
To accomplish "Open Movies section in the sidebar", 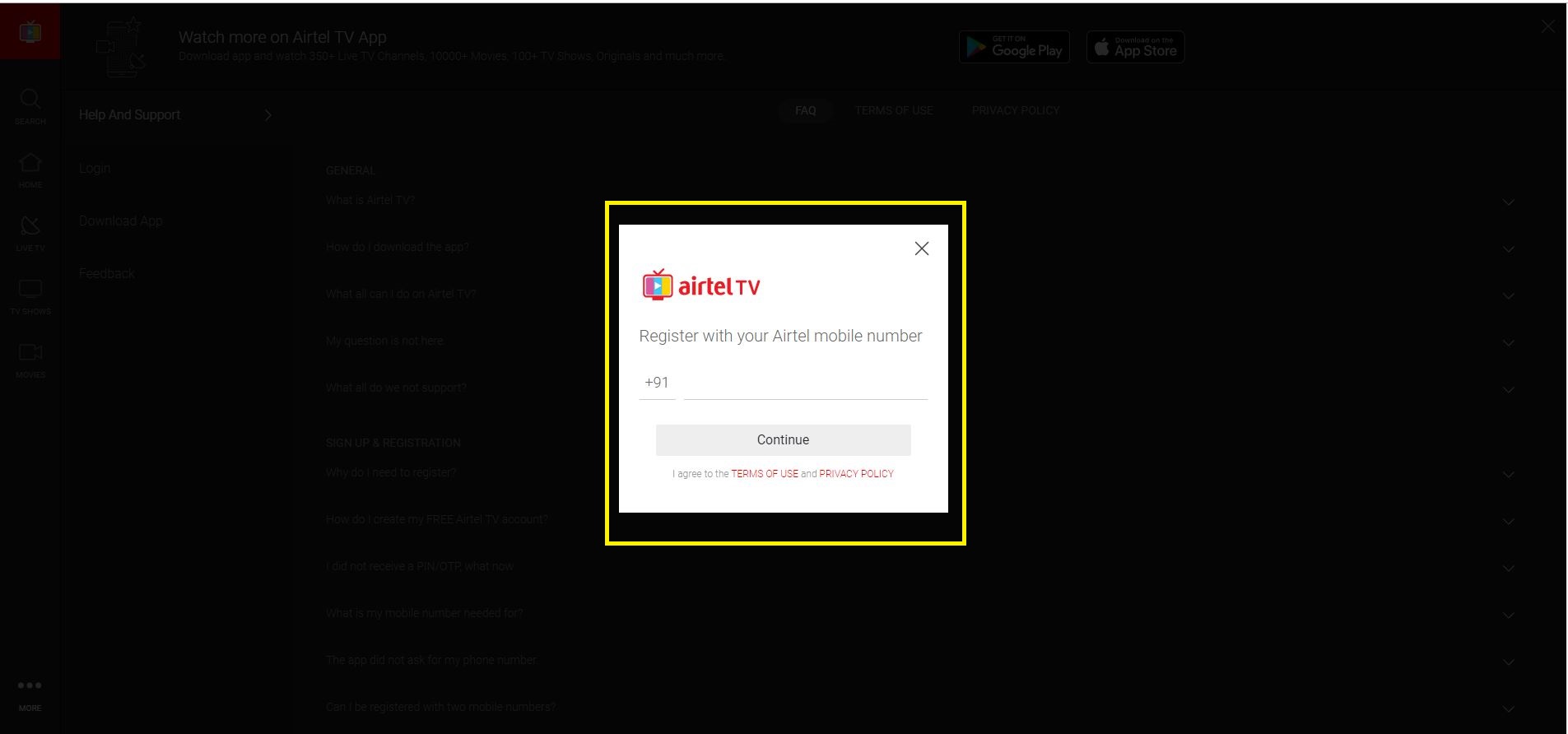I will [x=30, y=360].
